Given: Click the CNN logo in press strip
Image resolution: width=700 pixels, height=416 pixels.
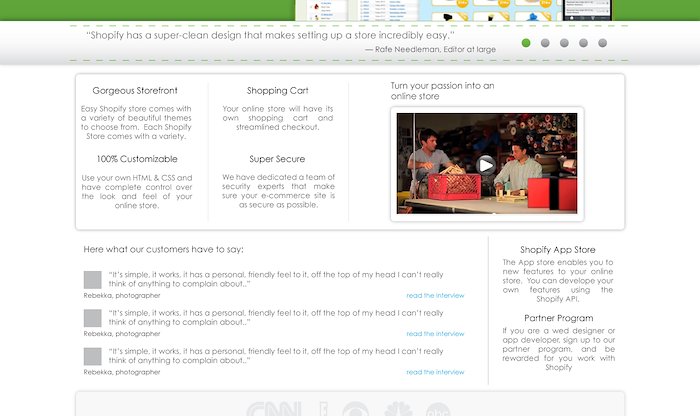Looking at the screenshot, I should coord(274,409).
